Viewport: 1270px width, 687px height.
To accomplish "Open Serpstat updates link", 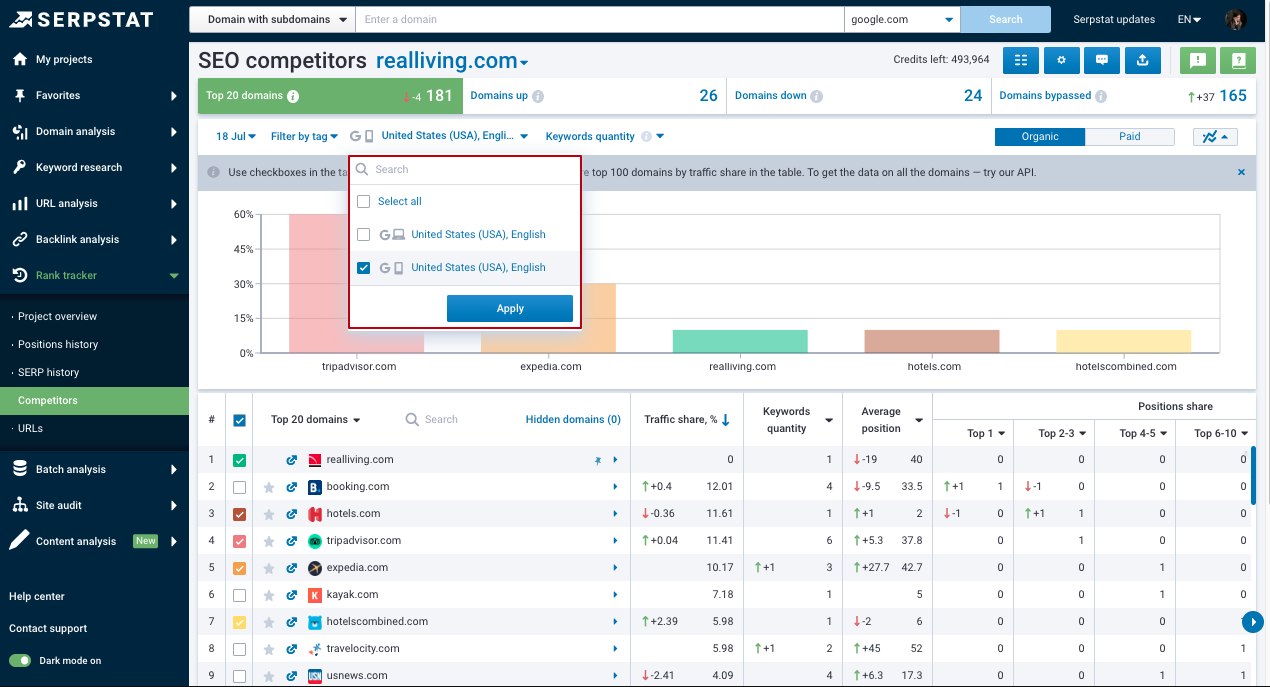I will pyautogui.click(x=1114, y=19).
